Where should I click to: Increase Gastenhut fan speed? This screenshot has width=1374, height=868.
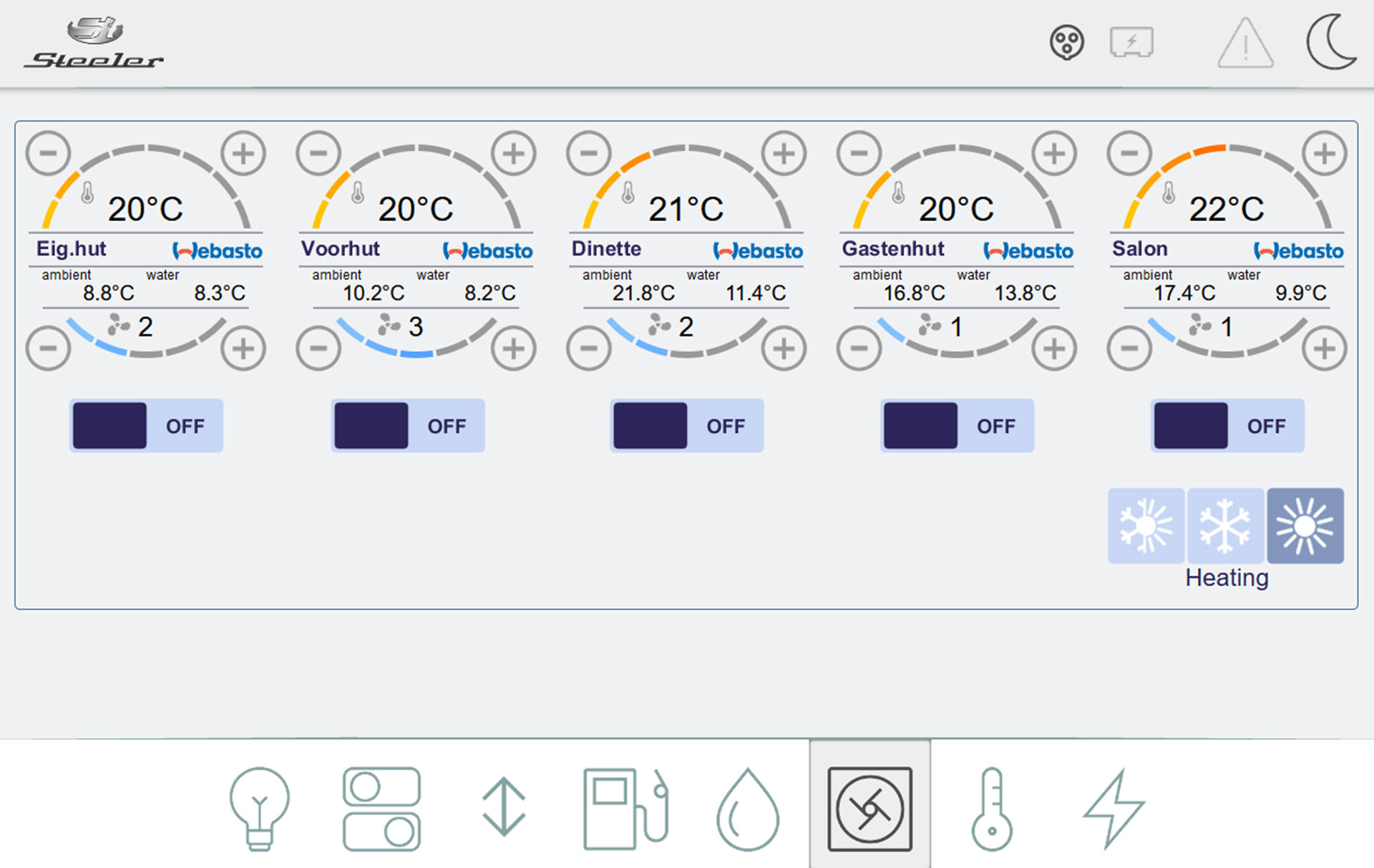1054,348
